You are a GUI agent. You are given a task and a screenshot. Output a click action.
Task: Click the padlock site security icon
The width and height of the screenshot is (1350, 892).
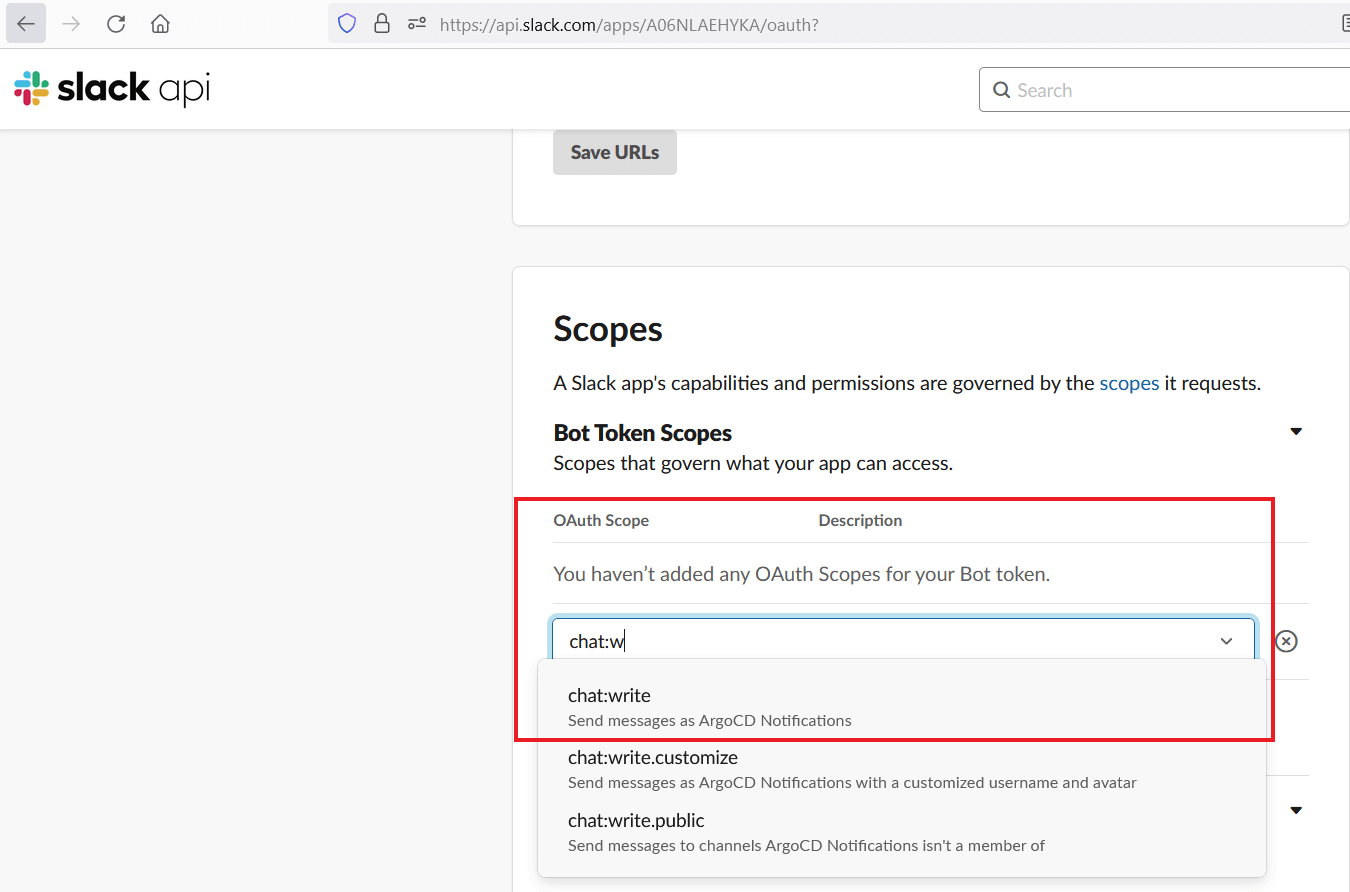pos(382,23)
